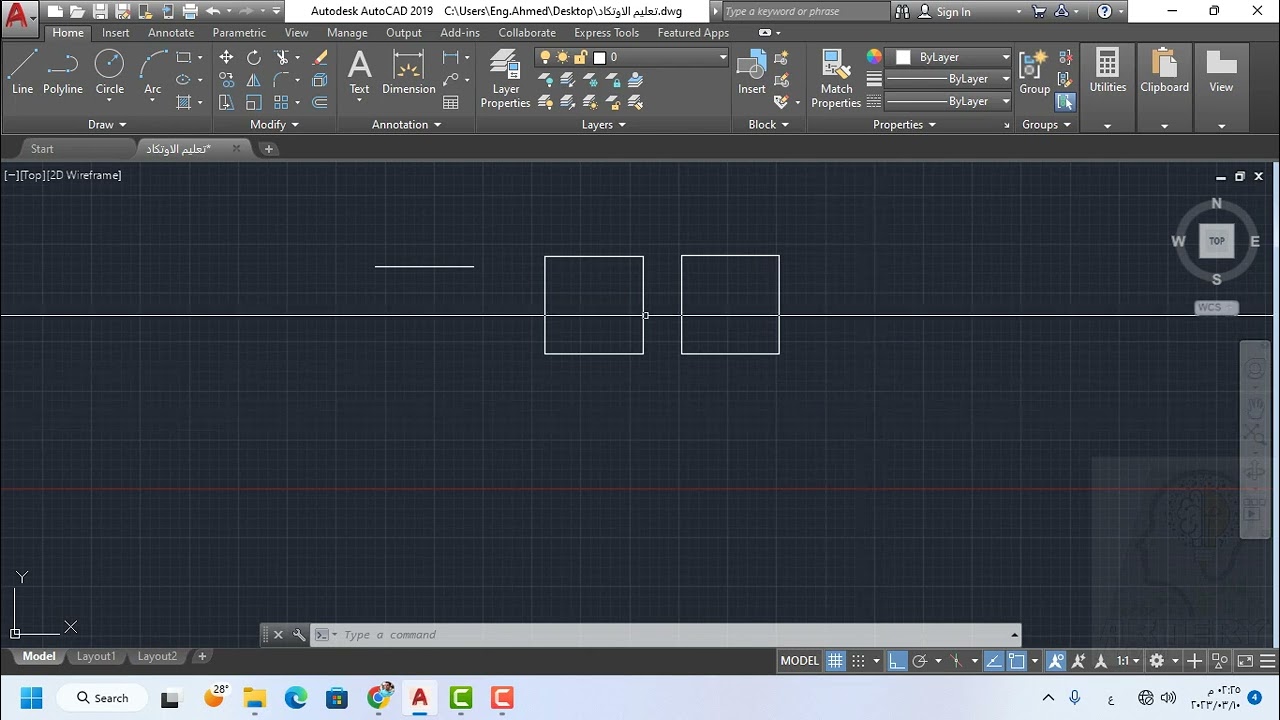
Task: Expand the Annotation panel
Action: (x=406, y=125)
